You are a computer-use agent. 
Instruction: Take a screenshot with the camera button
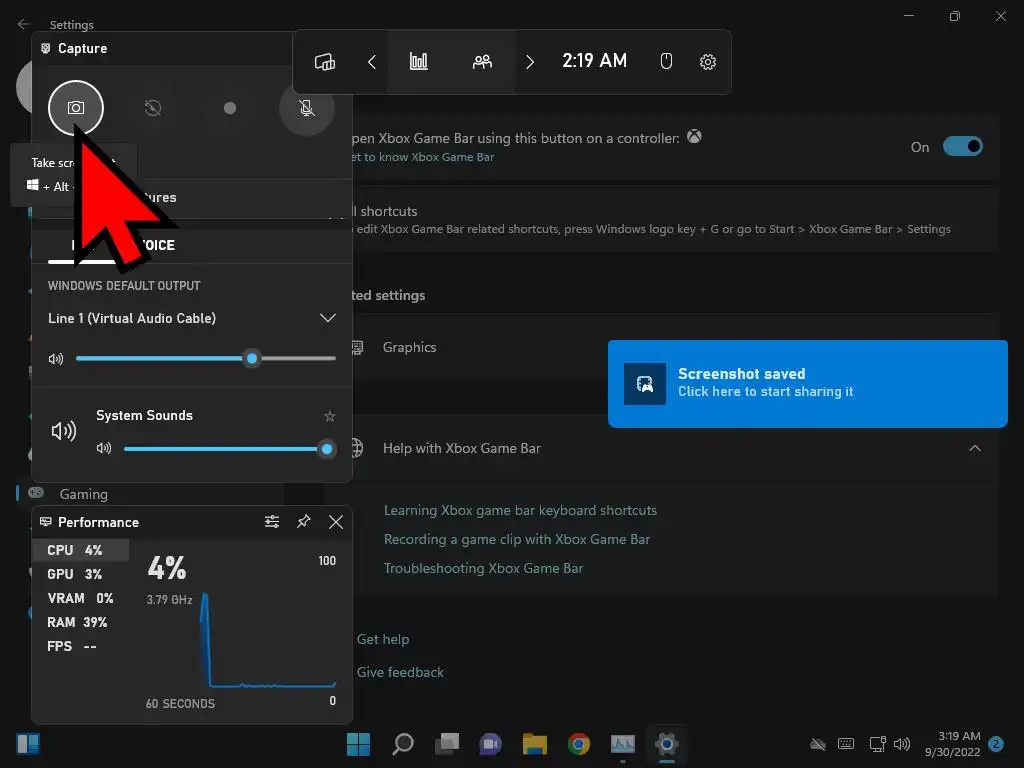(x=76, y=108)
